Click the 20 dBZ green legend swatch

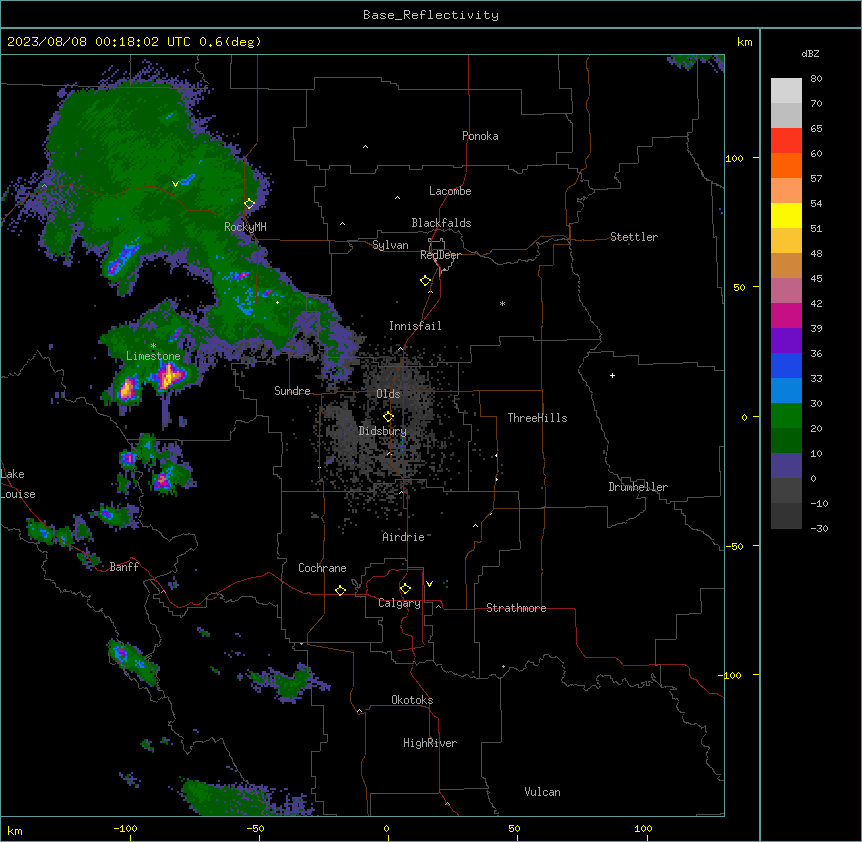[786, 441]
